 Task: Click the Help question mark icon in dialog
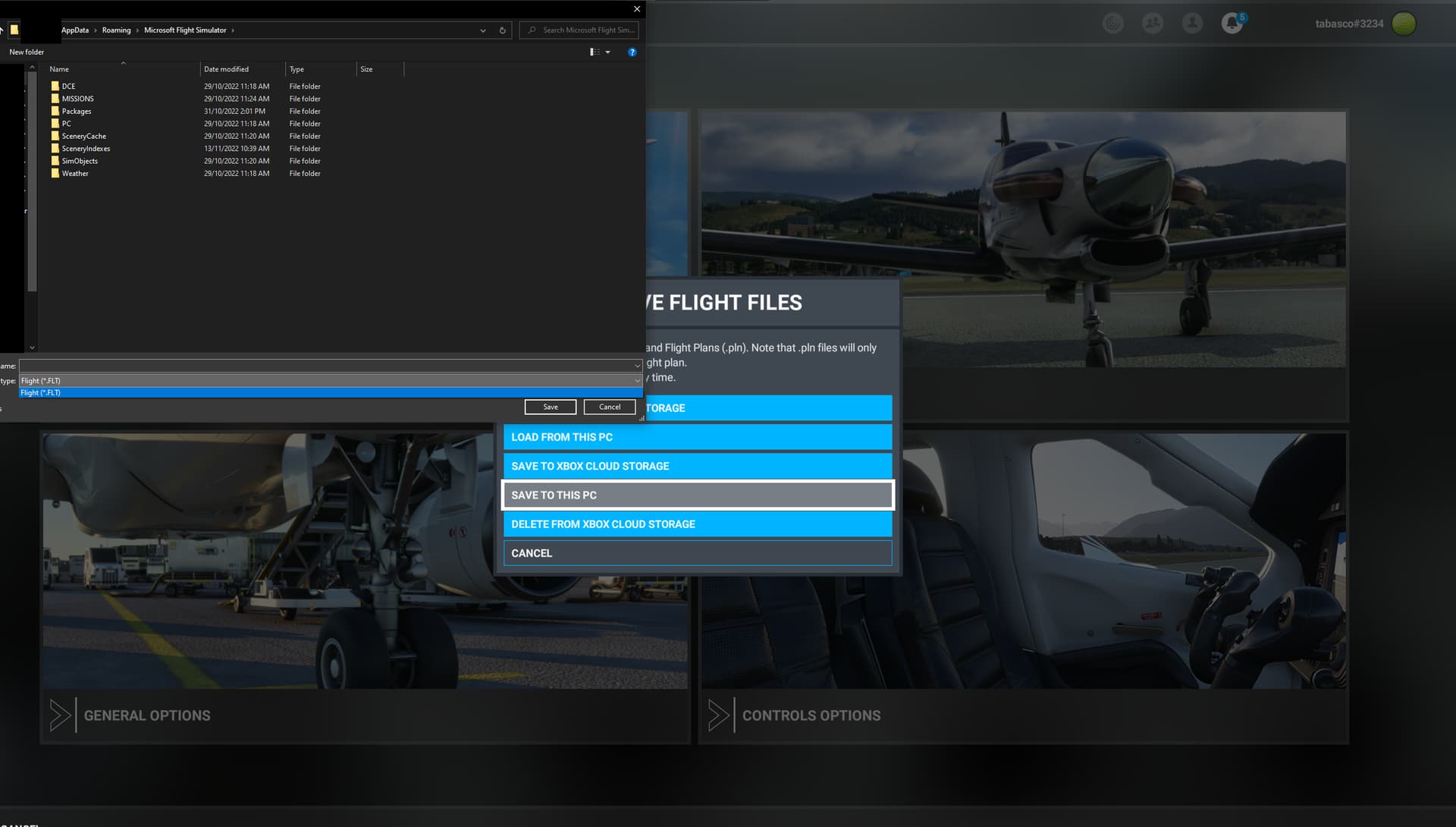pos(632,52)
